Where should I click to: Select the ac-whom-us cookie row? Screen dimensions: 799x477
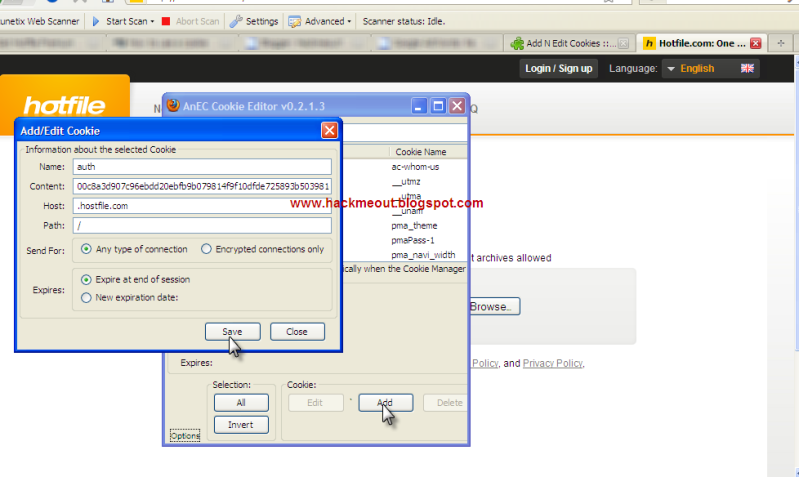pyautogui.click(x=415, y=167)
